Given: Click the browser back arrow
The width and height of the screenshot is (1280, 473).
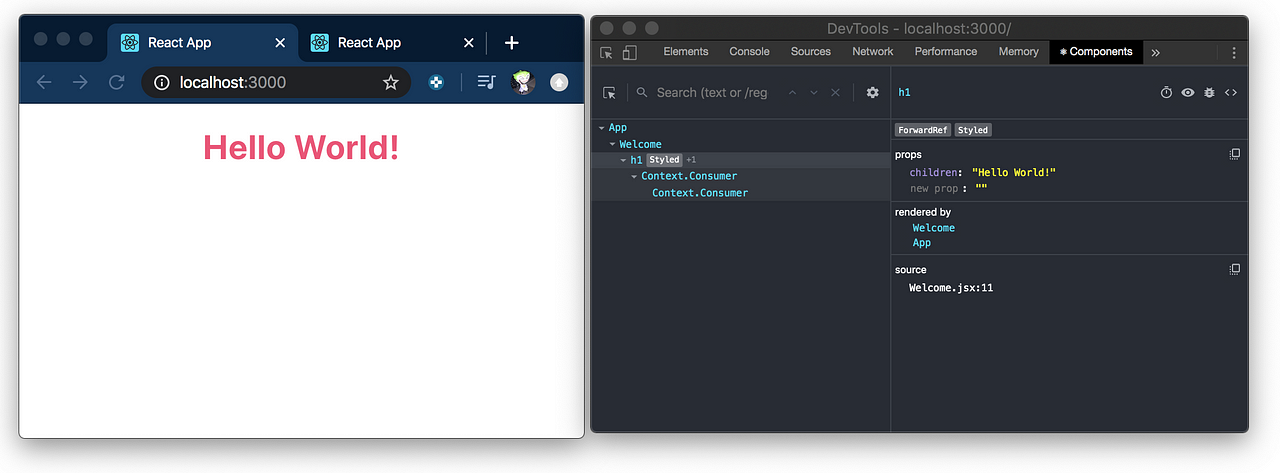Looking at the screenshot, I should pyautogui.click(x=44, y=82).
